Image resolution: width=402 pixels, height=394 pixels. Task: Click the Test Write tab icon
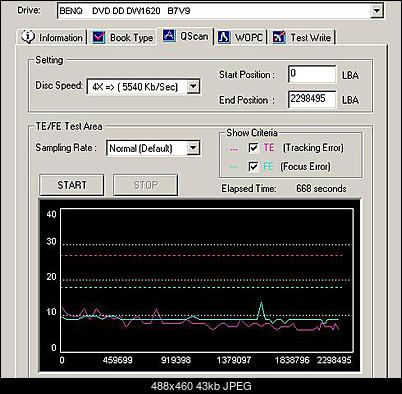point(279,37)
